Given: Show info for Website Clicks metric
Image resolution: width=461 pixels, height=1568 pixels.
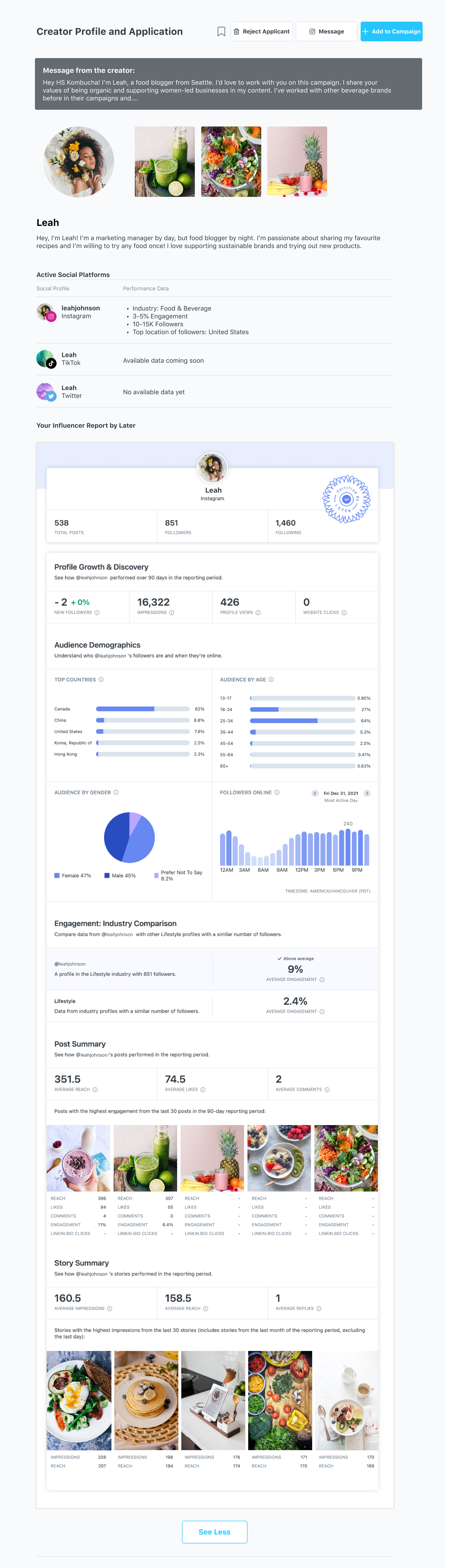Looking at the screenshot, I should tap(344, 613).
